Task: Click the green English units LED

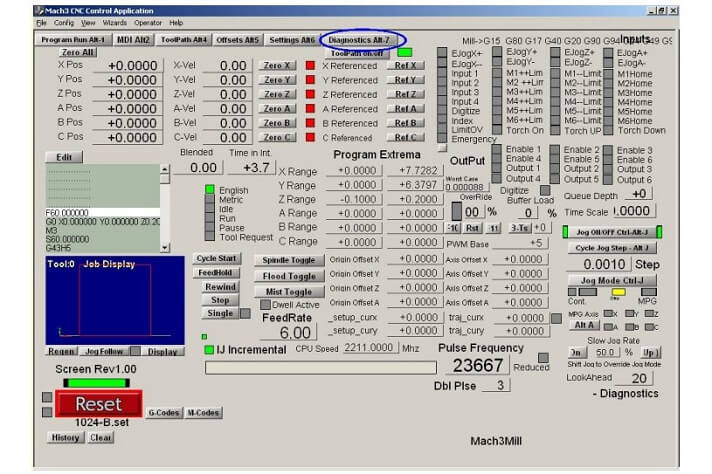Action: pyautogui.click(x=209, y=189)
